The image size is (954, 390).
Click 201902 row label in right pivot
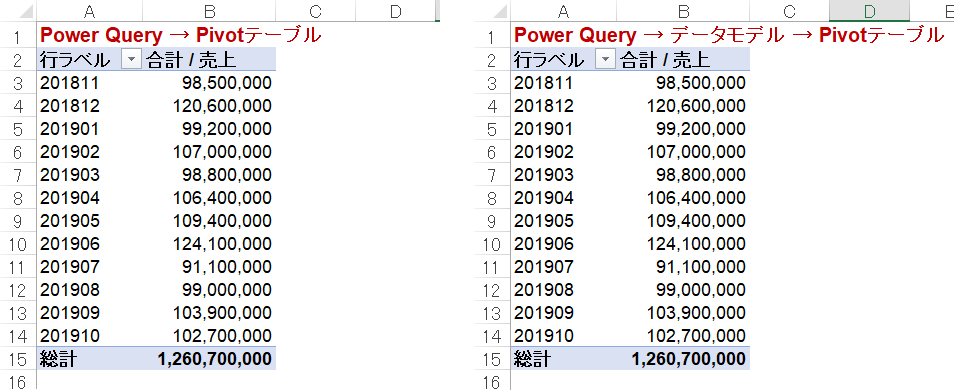544,152
